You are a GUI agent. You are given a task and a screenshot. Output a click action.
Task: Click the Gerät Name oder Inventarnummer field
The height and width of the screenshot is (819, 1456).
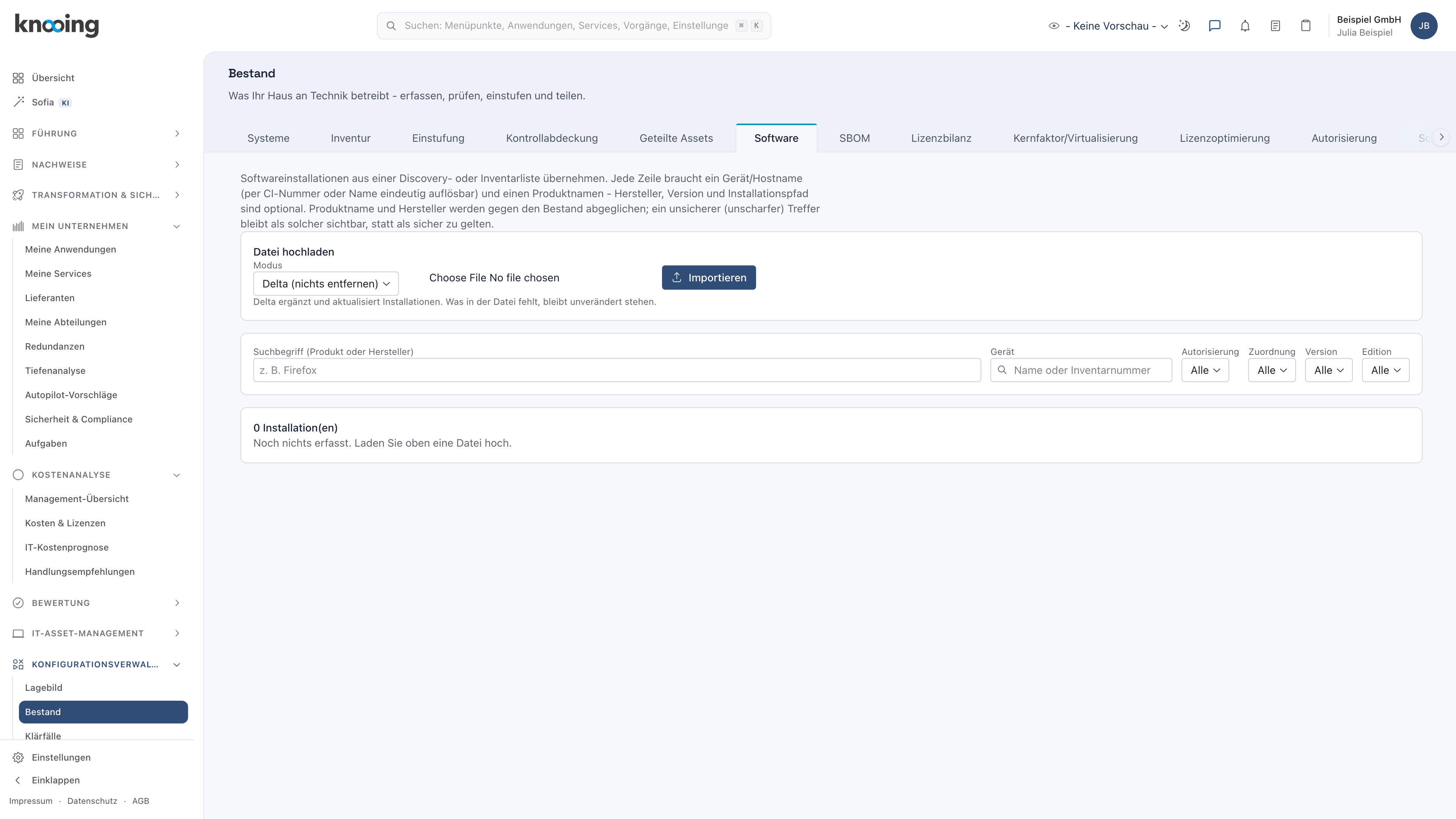(x=1081, y=370)
